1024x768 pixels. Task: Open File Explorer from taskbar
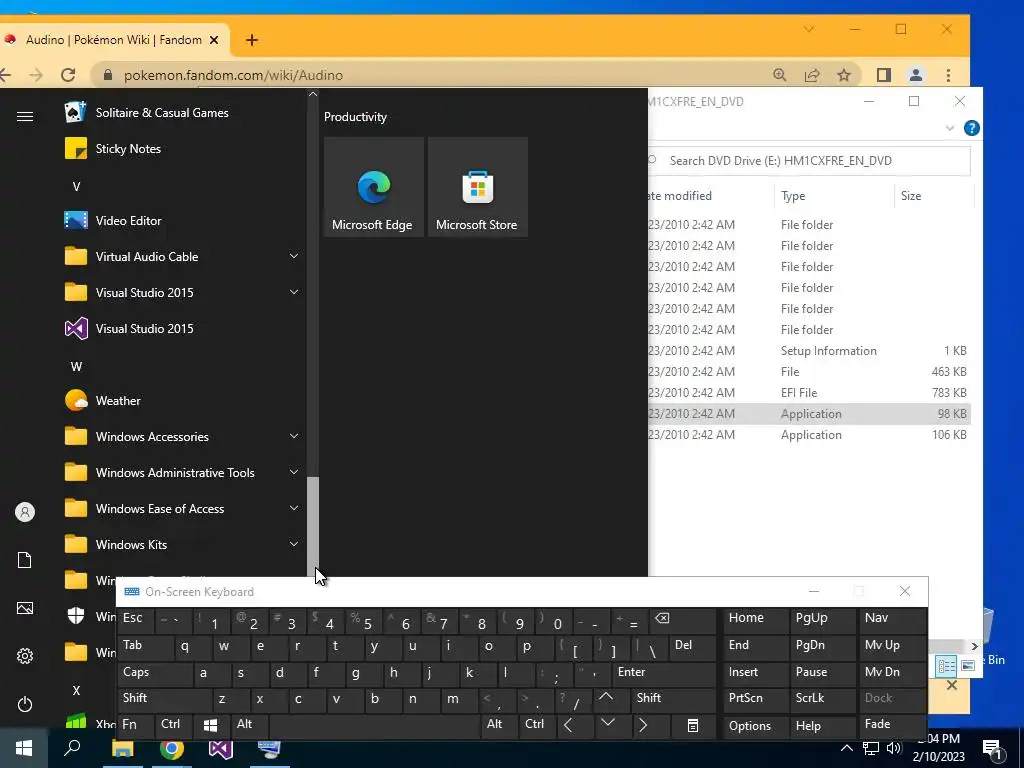(x=122, y=749)
